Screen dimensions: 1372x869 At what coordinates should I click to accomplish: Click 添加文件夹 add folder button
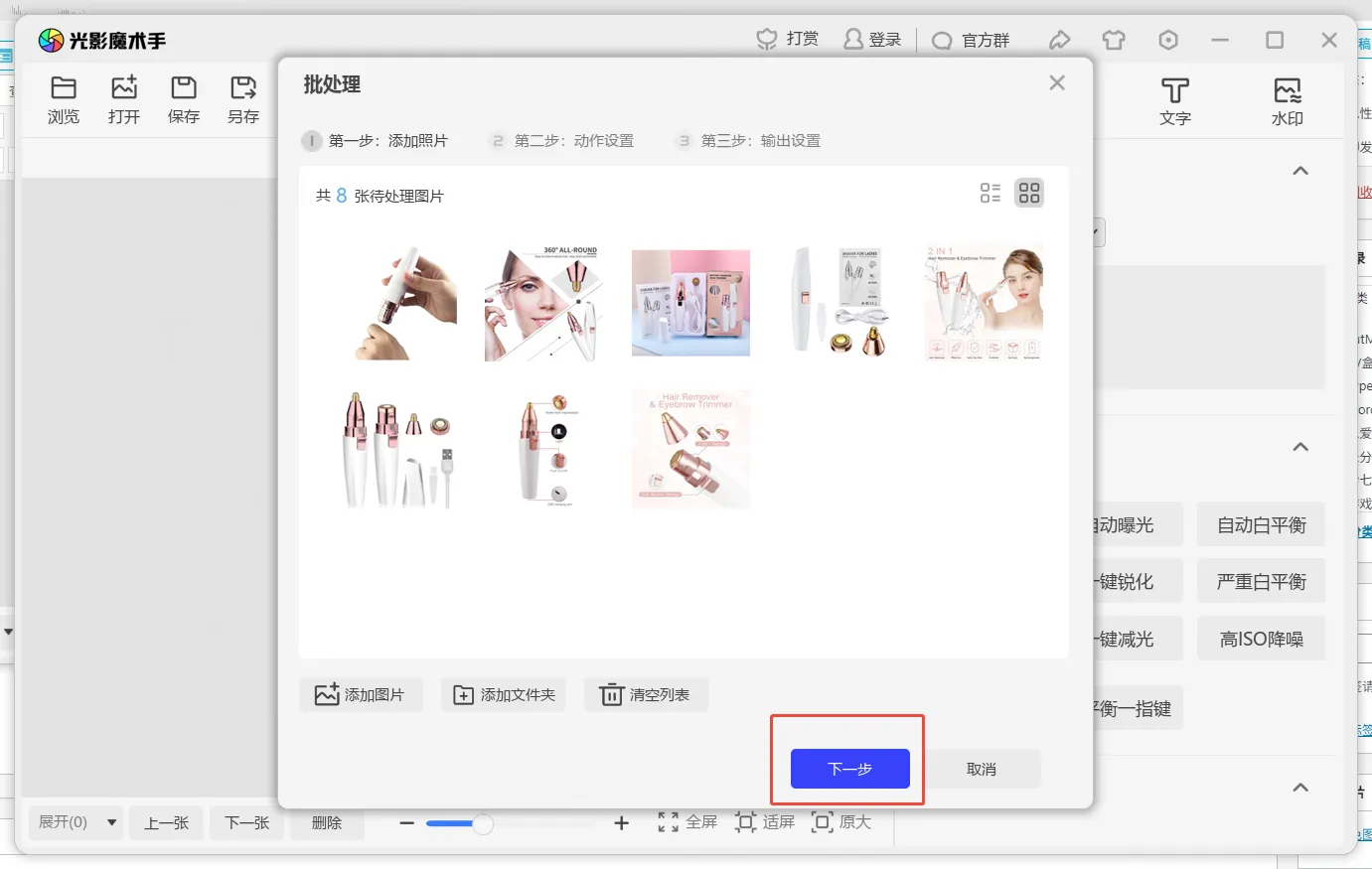pyautogui.click(x=504, y=695)
